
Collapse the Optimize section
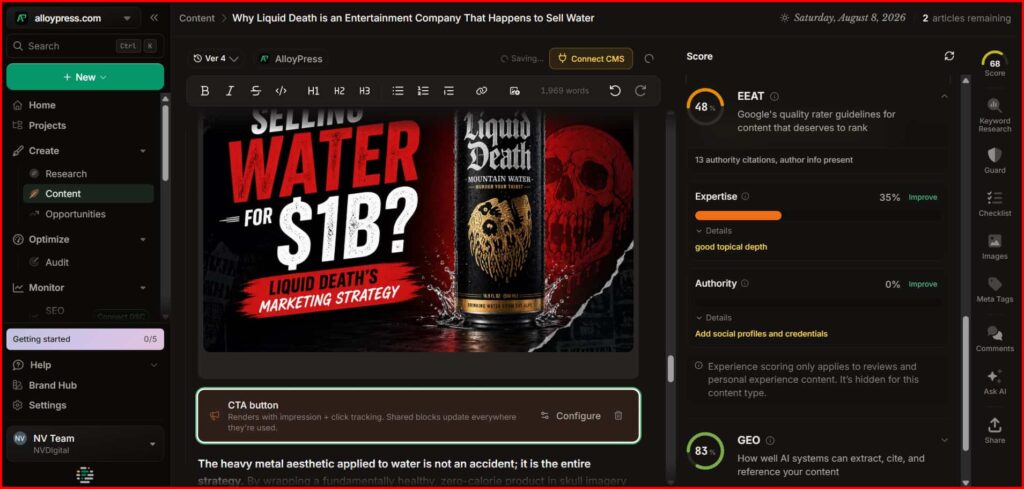tap(143, 240)
